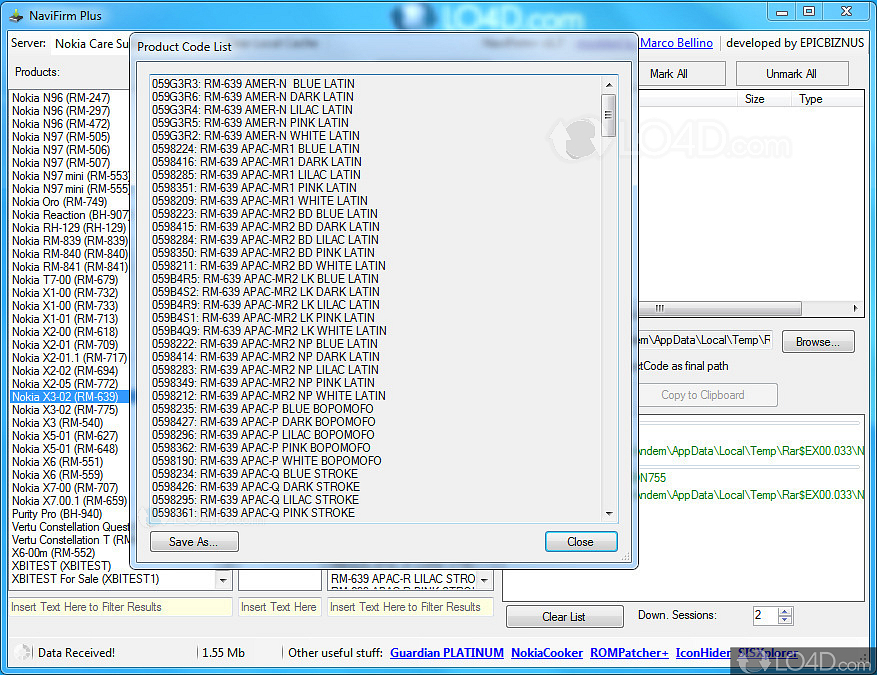Image resolution: width=877 pixels, height=675 pixels.
Task: Click the 1.55 Mb status bar entry
Action: 224,653
